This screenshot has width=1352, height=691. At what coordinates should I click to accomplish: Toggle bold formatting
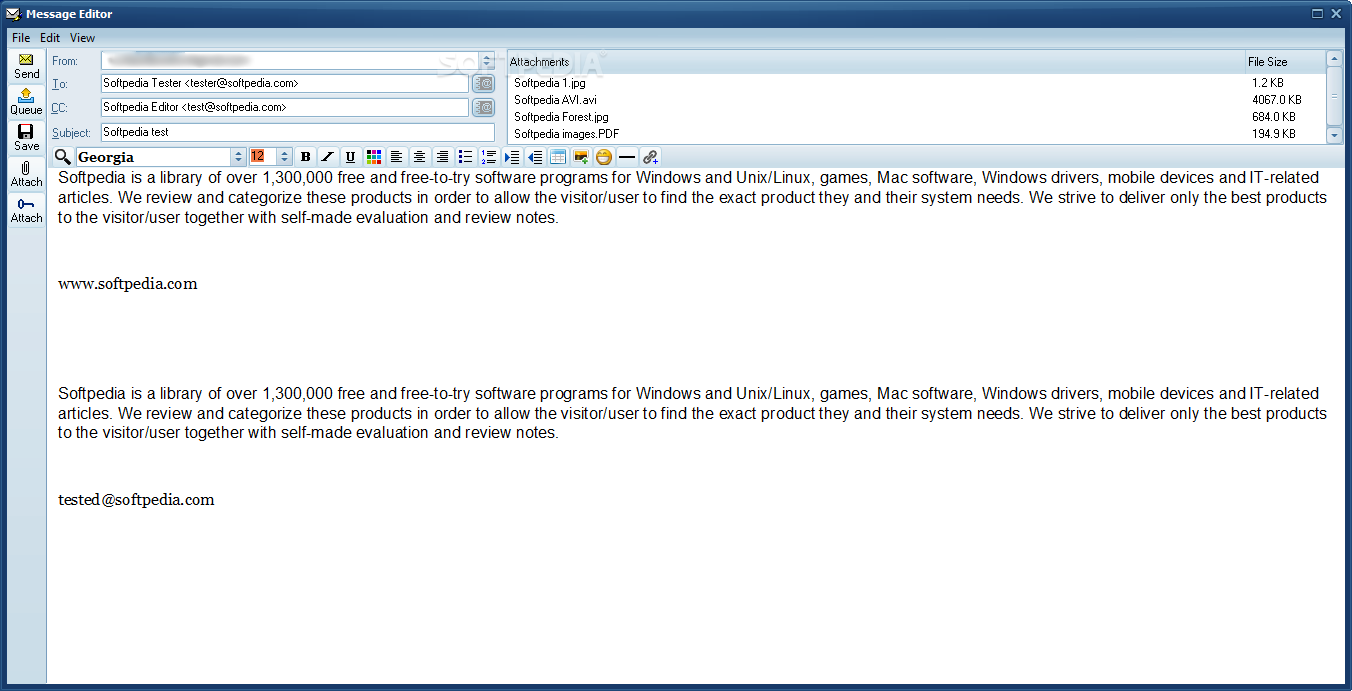click(x=305, y=157)
